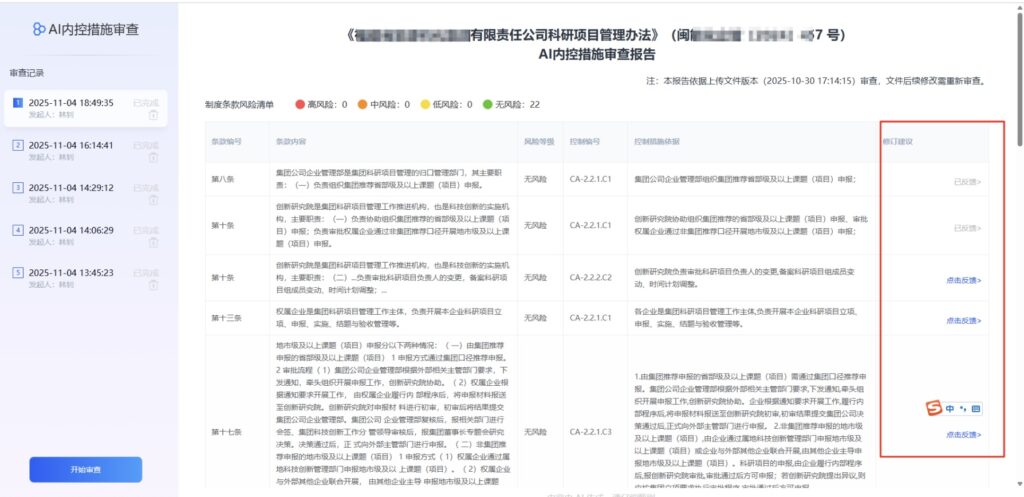Toggle Sogou 中 Chinese/English mode indicator
Viewport: 1024px width, 497px height.
click(949, 408)
